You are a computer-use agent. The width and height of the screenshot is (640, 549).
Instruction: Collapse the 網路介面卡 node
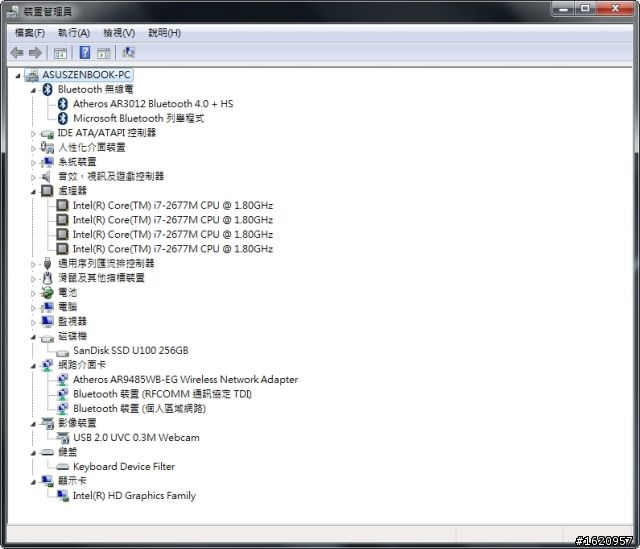pos(33,366)
